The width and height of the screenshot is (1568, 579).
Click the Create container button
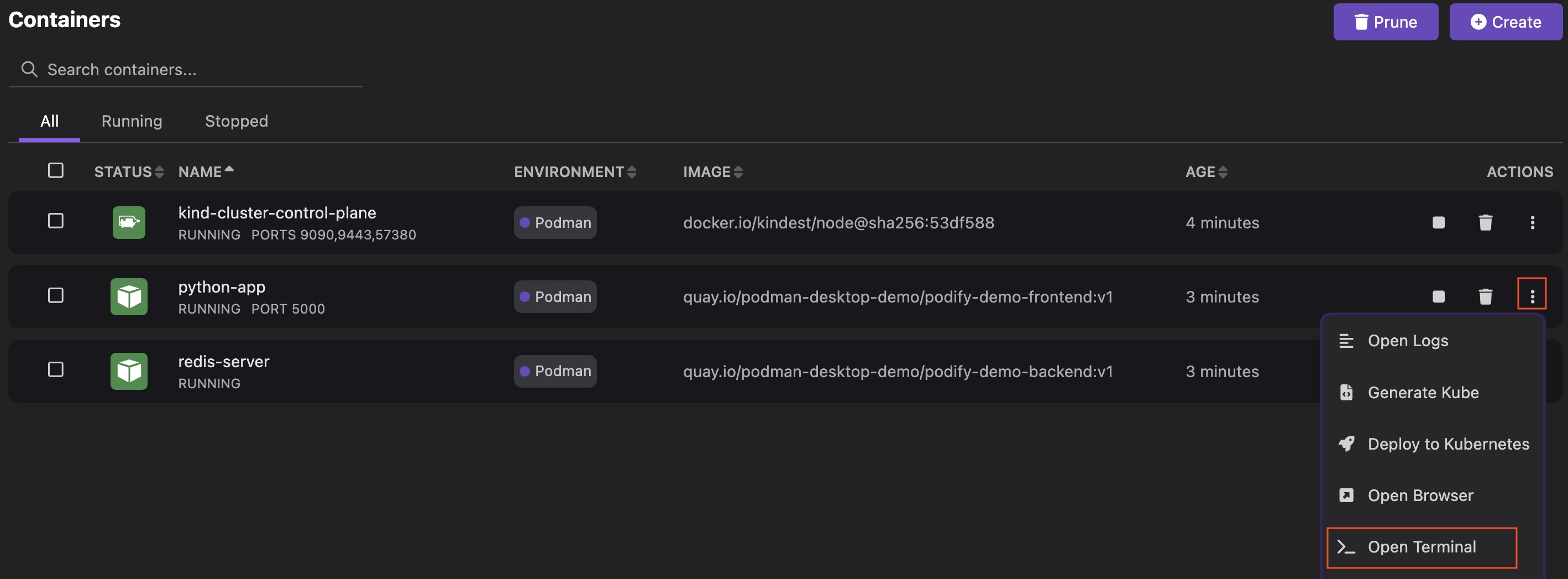pos(1506,22)
